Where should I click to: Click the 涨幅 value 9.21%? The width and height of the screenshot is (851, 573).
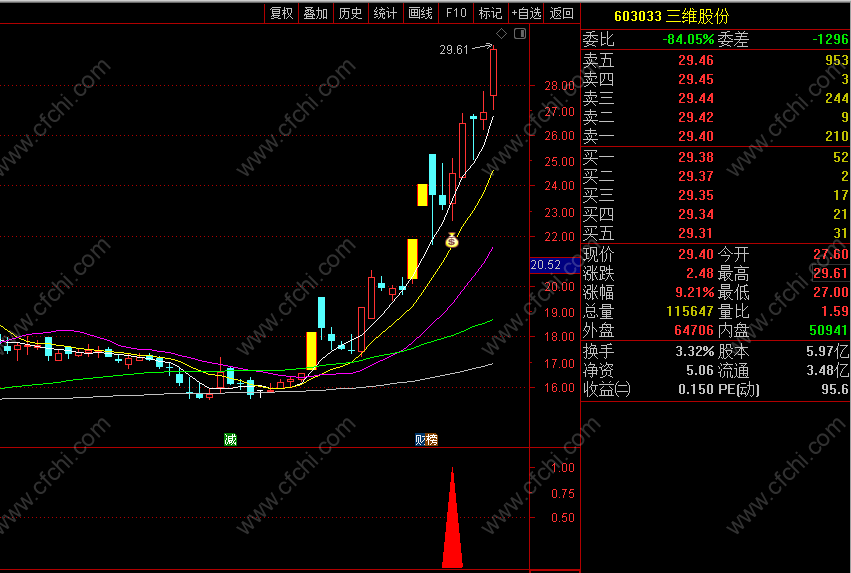[x=695, y=292]
